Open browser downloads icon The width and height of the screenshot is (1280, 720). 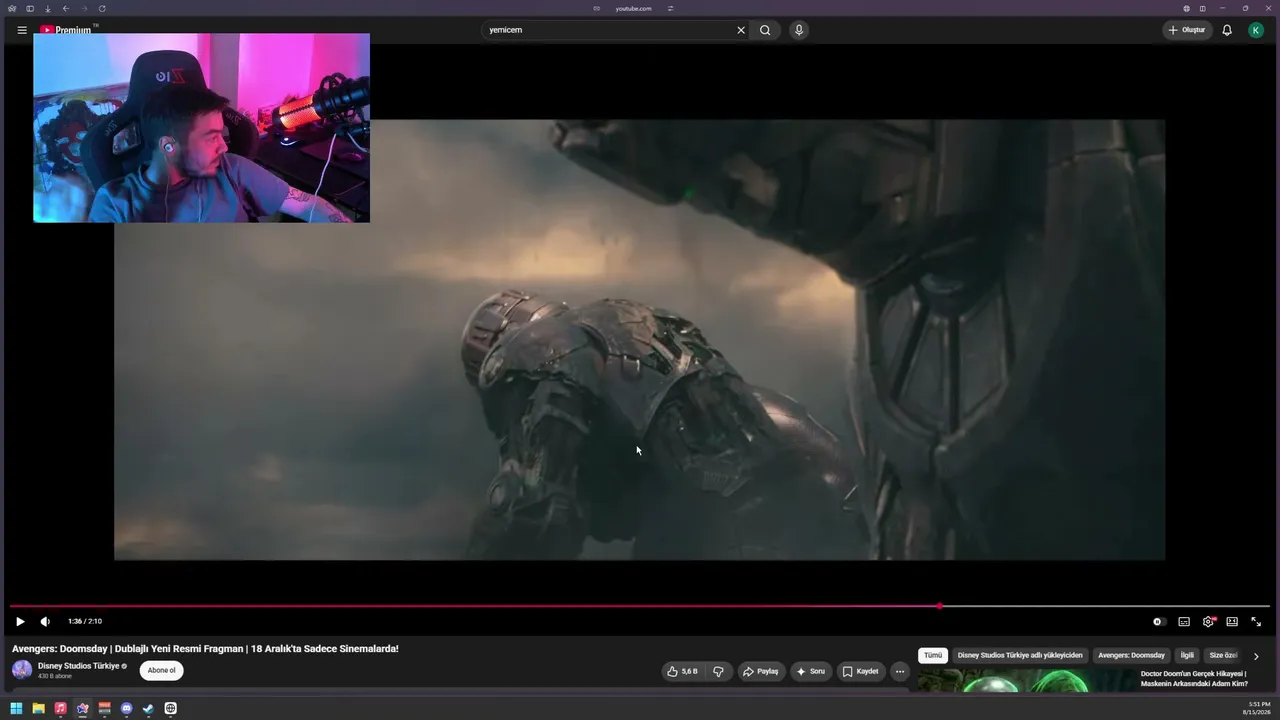pos(47,8)
